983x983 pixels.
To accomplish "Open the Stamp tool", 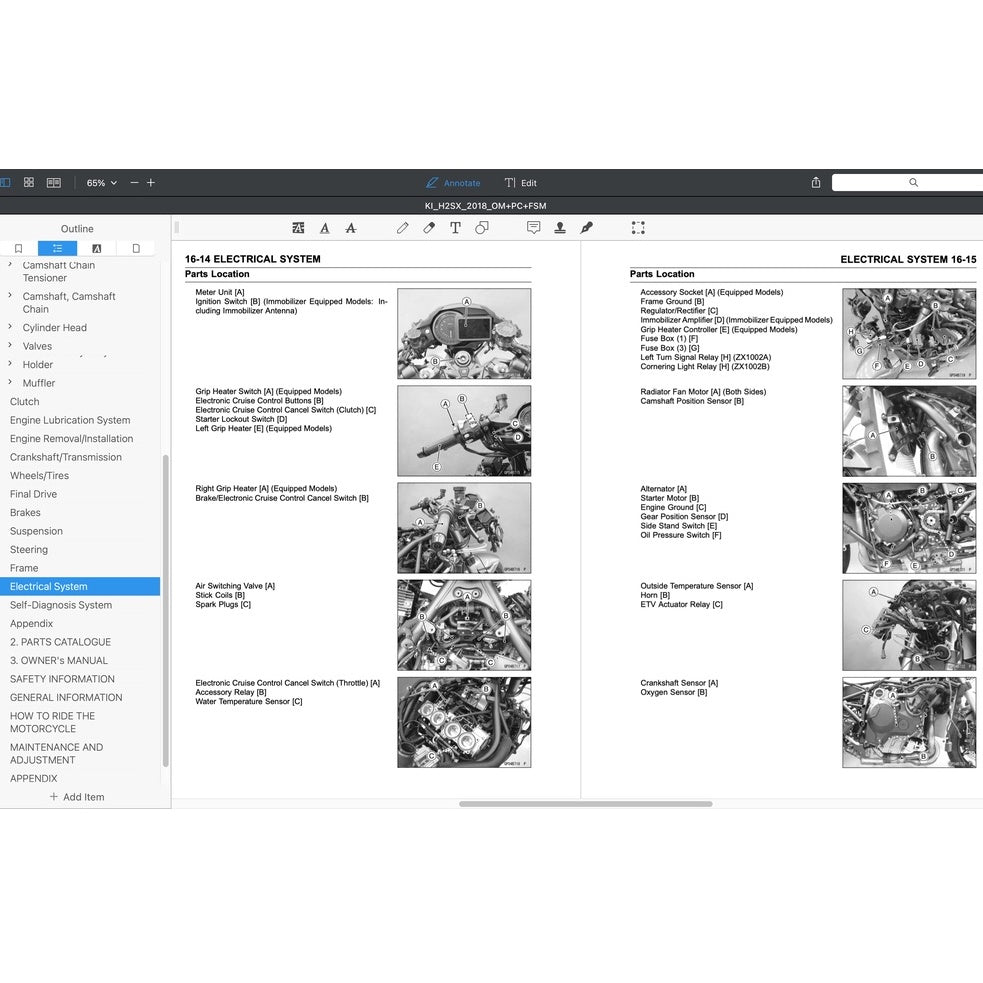I will pos(560,228).
